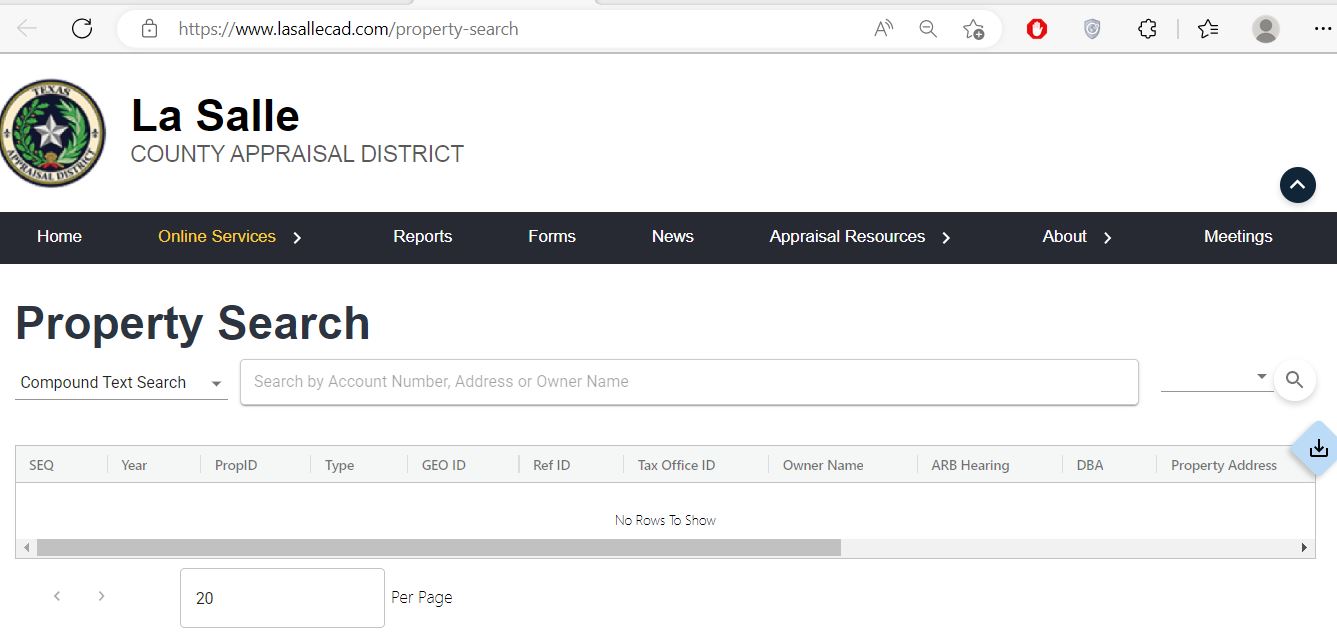Go to the Forms page
Image resolution: width=1337 pixels, height=635 pixels.
coord(551,237)
